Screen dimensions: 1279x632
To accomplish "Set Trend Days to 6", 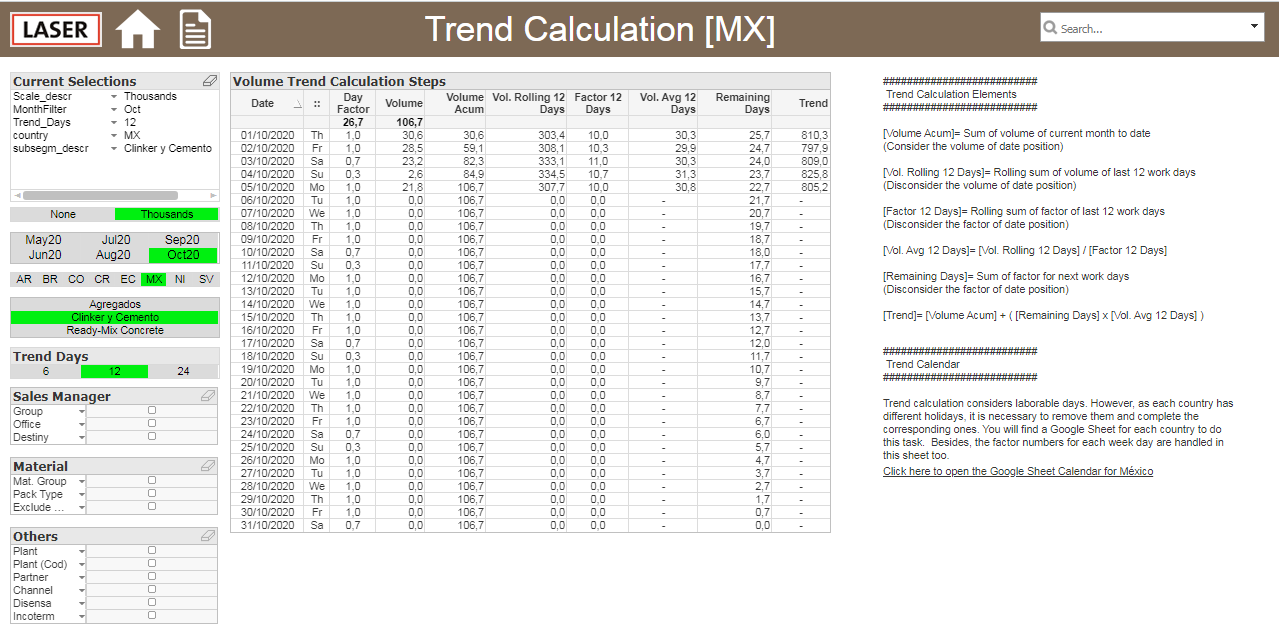I will tap(46, 371).
